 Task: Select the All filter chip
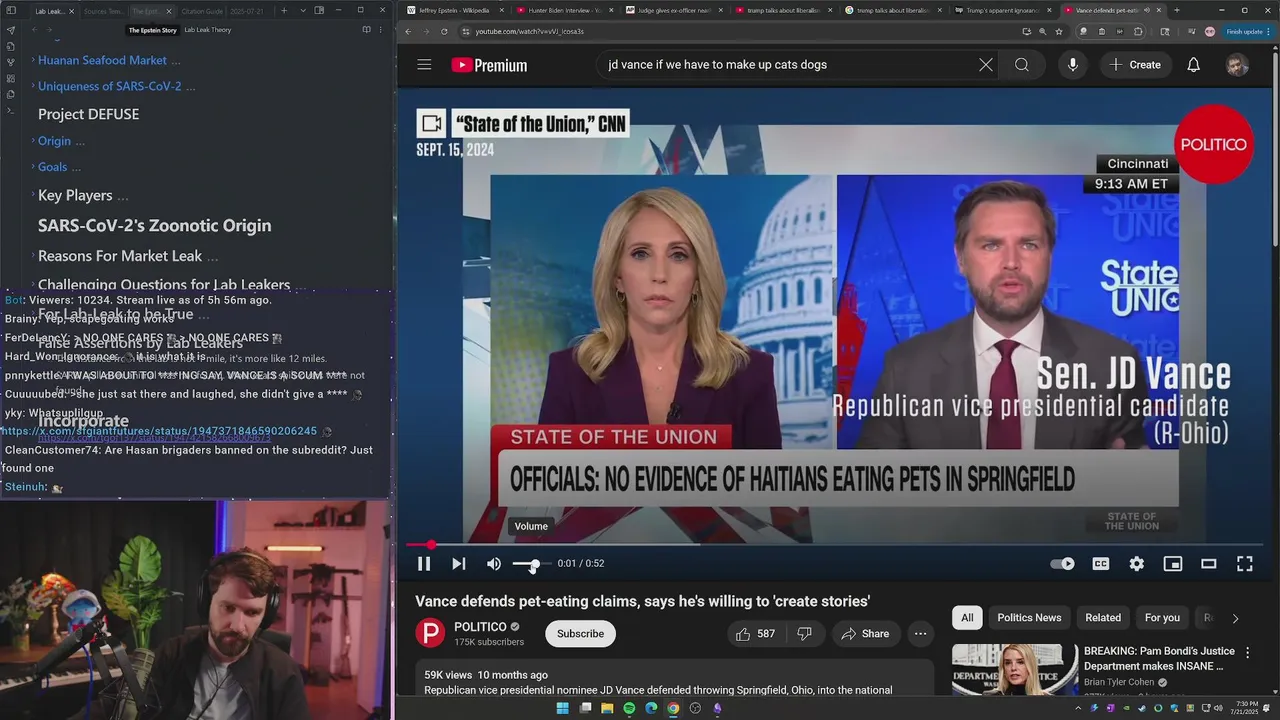pyautogui.click(x=967, y=618)
